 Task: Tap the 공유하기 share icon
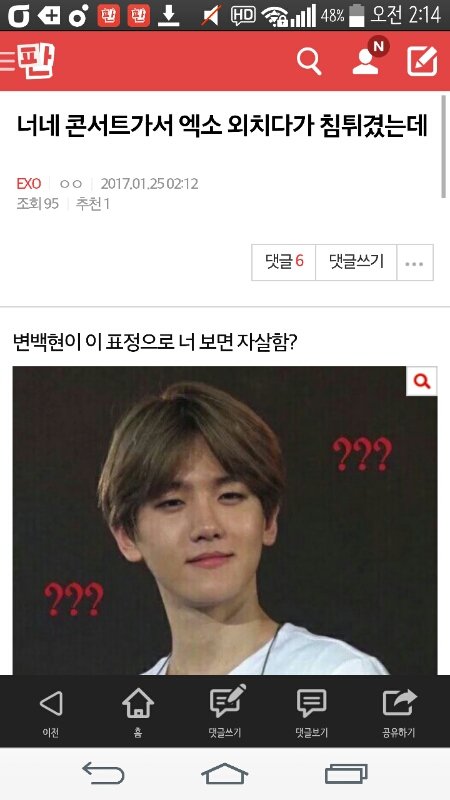point(399,702)
